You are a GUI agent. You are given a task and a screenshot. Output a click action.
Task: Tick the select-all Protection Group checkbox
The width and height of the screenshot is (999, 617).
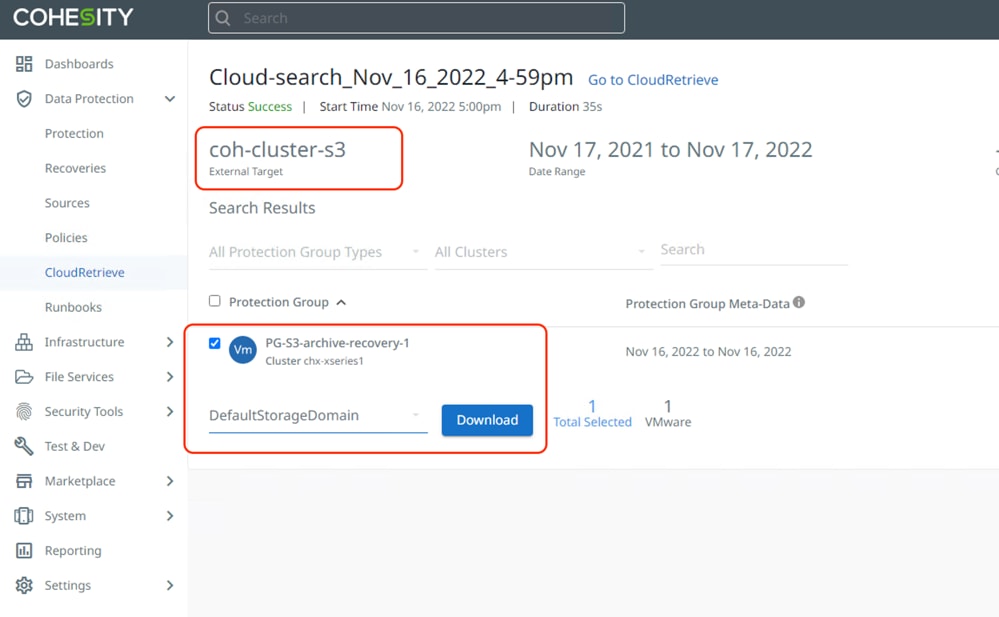pyautogui.click(x=215, y=301)
